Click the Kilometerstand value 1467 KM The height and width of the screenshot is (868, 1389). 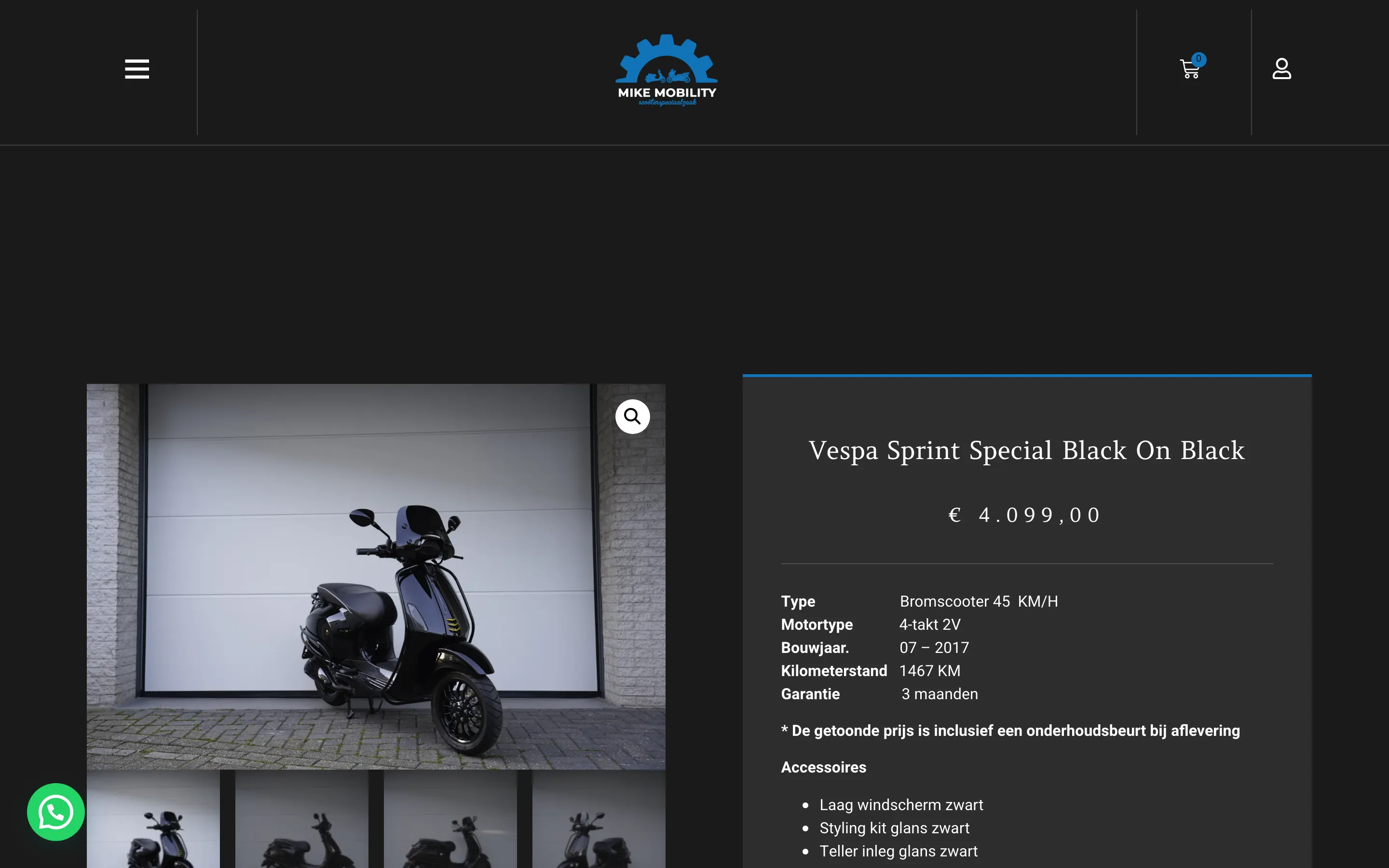tap(930, 670)
